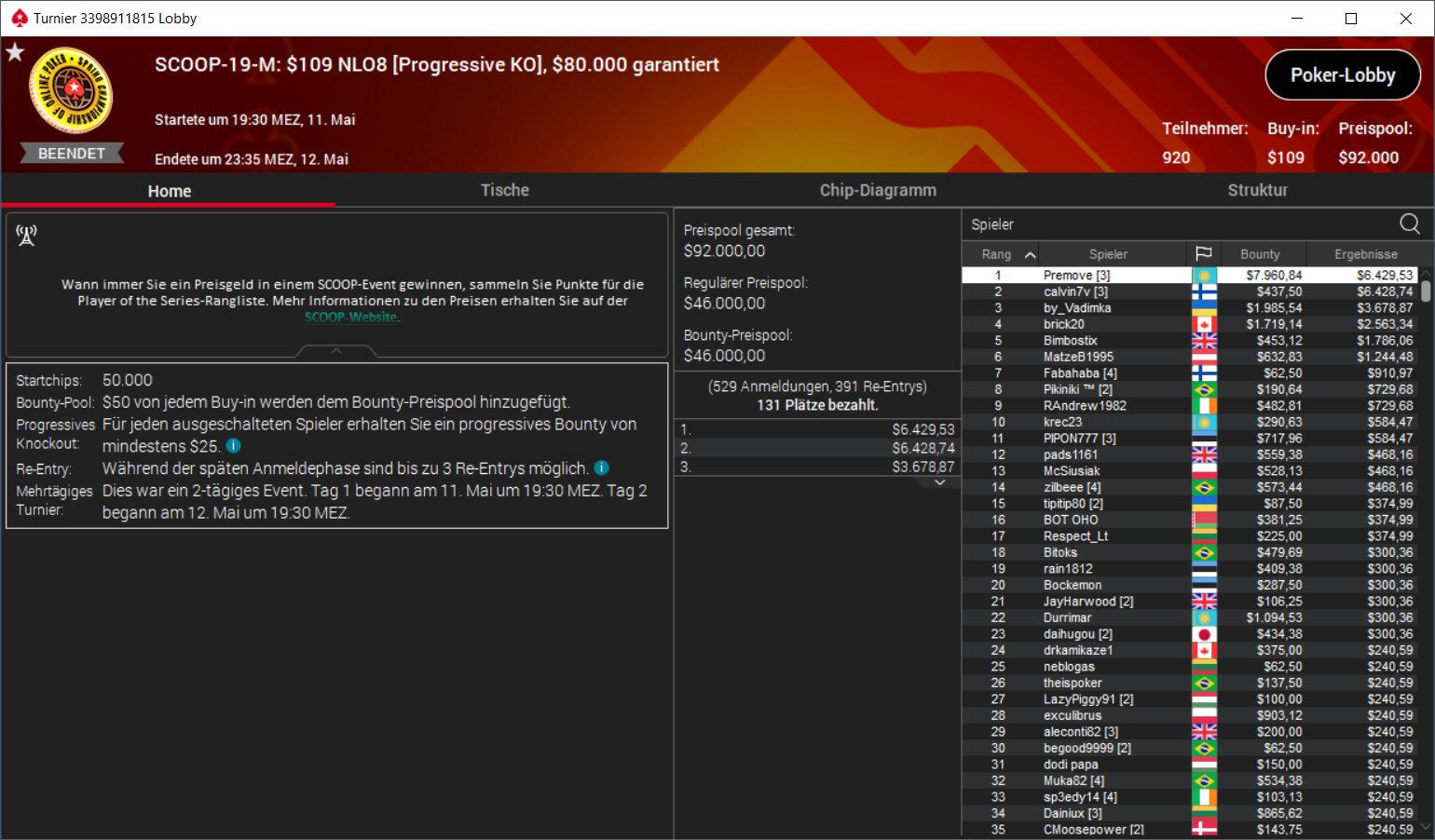Select player row rain1812
The image size is (1435, 840).
pos(1189,569)
